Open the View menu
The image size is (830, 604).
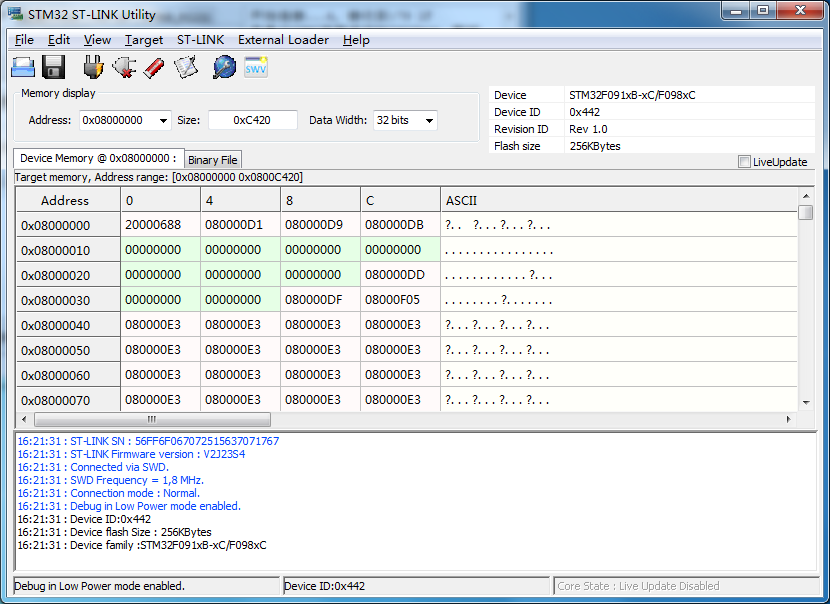pos(97,40)
